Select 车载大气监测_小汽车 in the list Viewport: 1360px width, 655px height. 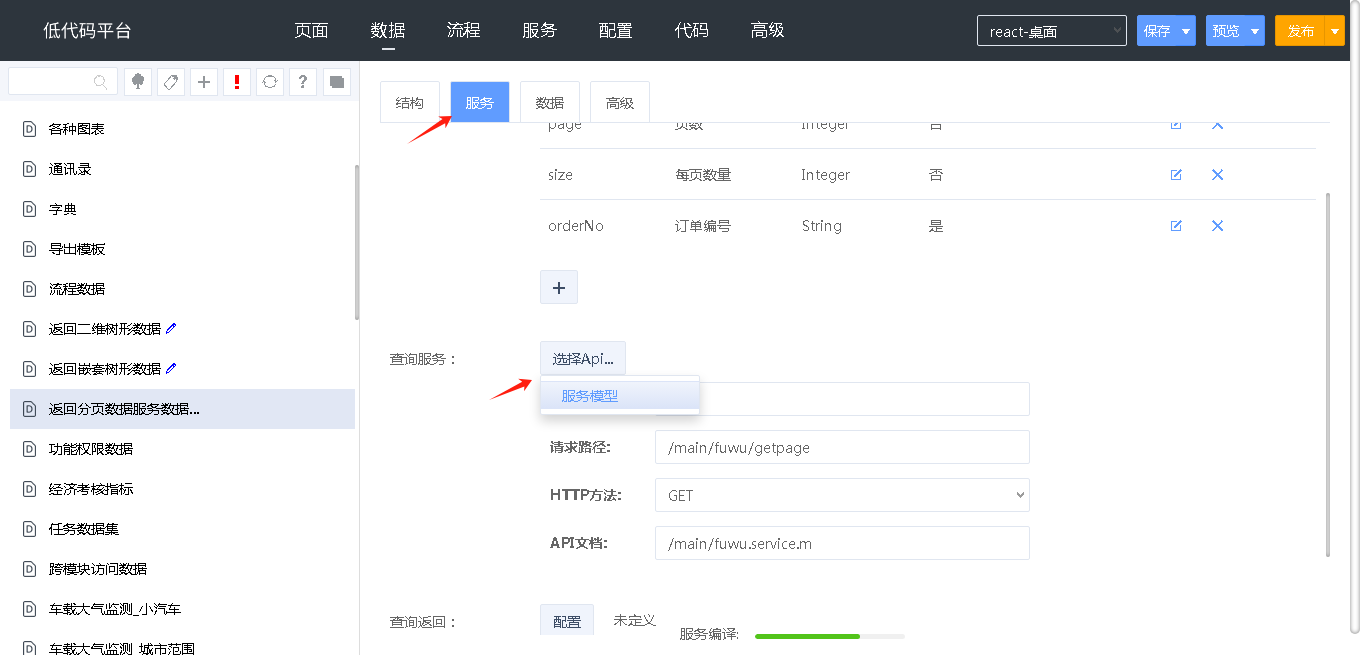point(182,609)
